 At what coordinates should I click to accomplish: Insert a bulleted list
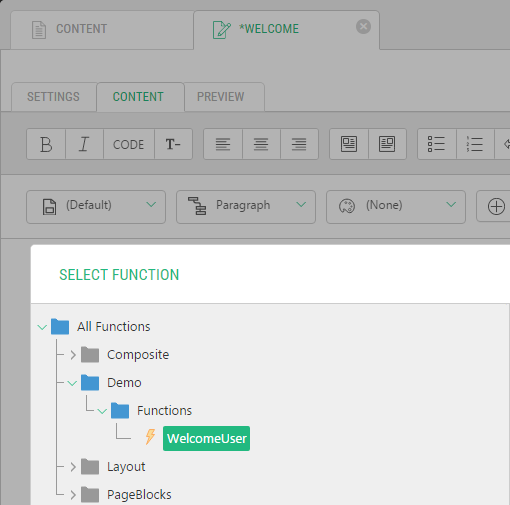pyautogui.click(x=437, y=144)
